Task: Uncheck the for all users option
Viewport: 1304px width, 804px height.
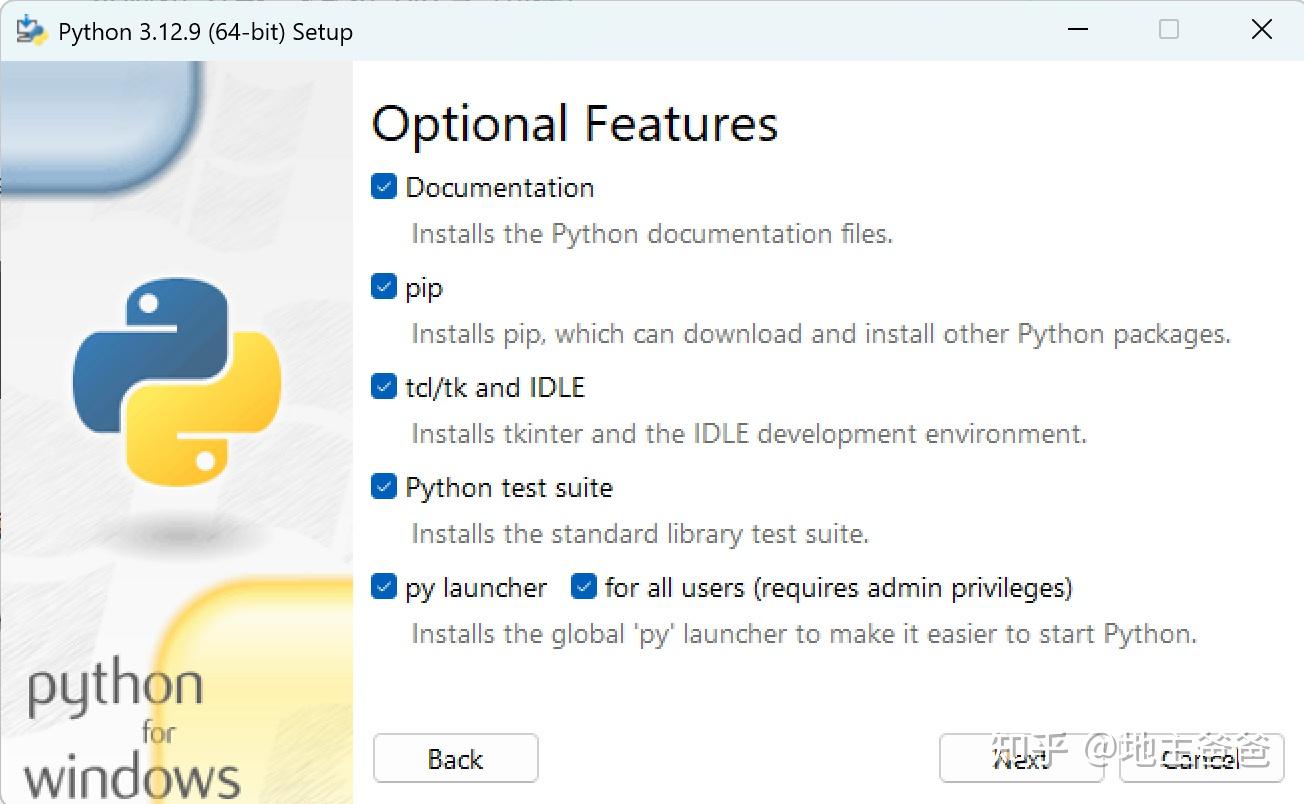Action: tap(583, 587)
